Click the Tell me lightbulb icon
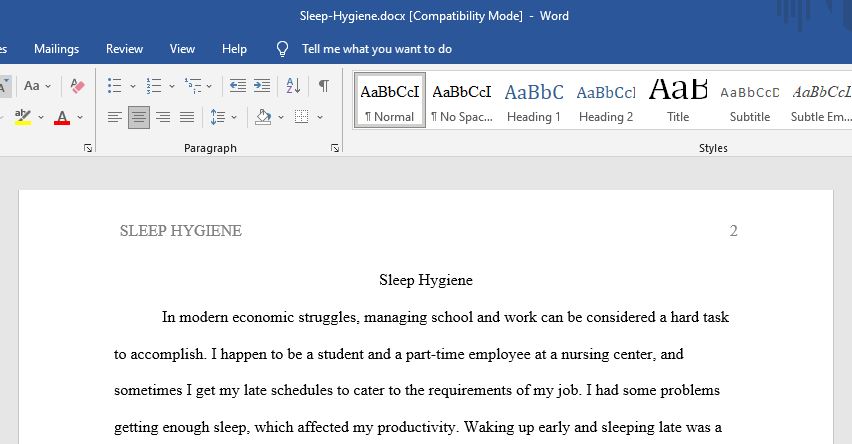This screenshot has height=444, width=852. 283,49
